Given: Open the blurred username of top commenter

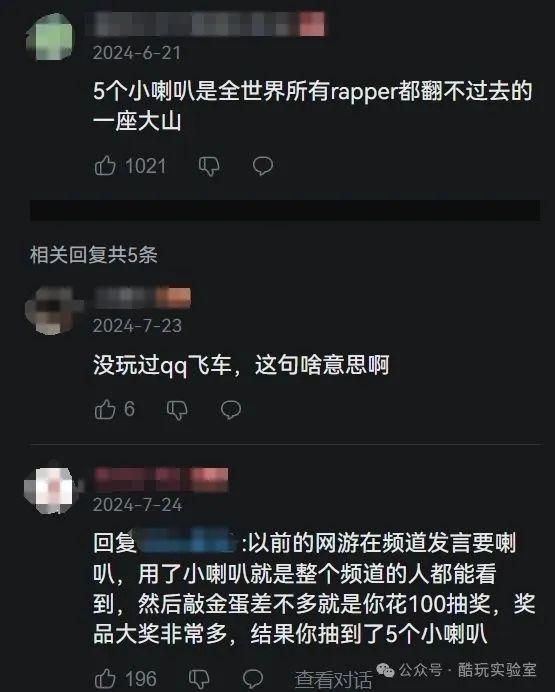Looking at the screenshot, I should tap(209, 24).
